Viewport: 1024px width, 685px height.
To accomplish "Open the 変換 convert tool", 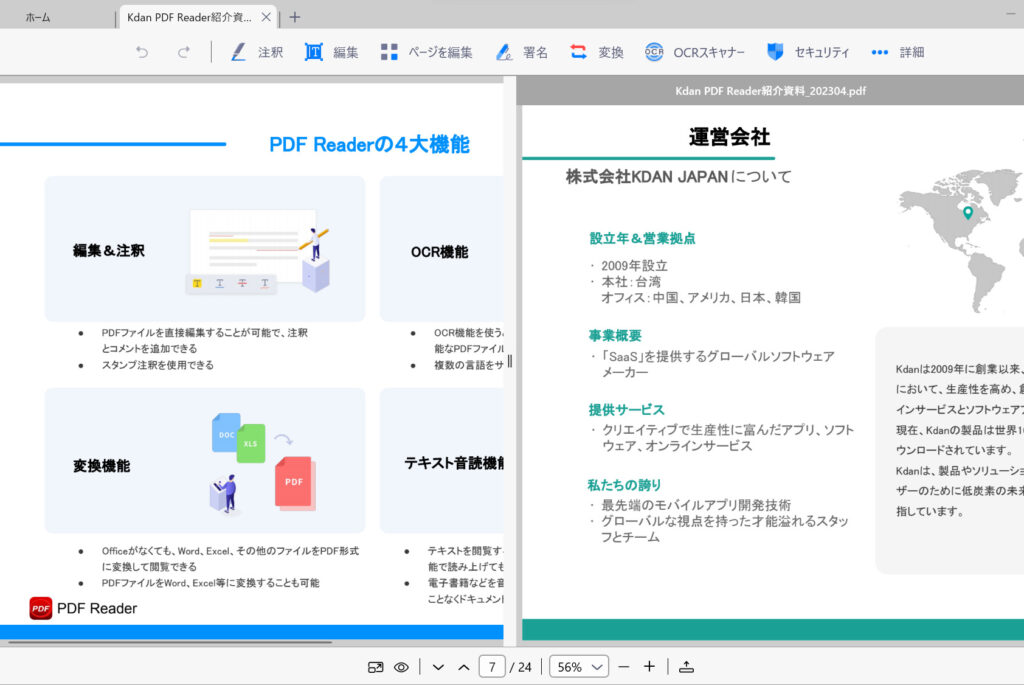I will [597, 52].
